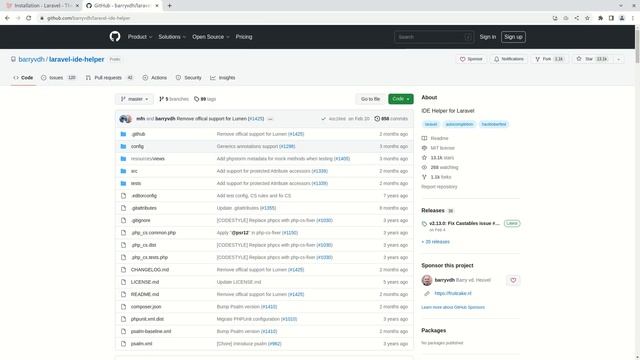Screen dimensions: 640x360
Task: Open the psalm.xml file
Action: click(x=141, y=344)
